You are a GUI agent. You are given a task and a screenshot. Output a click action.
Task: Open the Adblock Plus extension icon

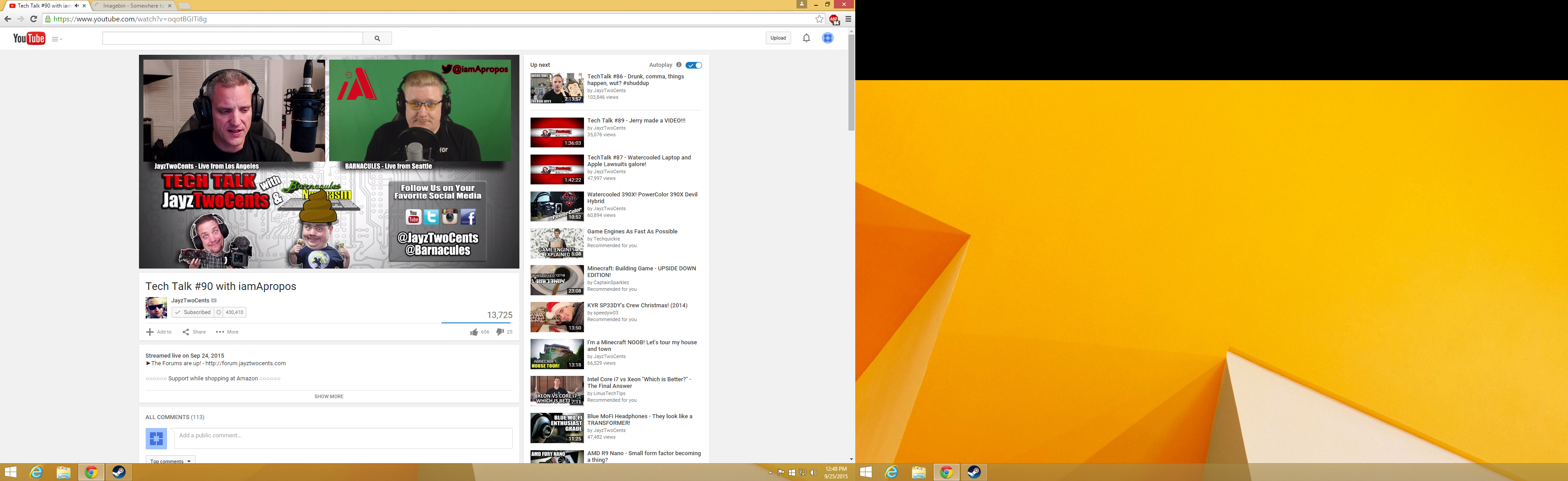coord(834,19)
